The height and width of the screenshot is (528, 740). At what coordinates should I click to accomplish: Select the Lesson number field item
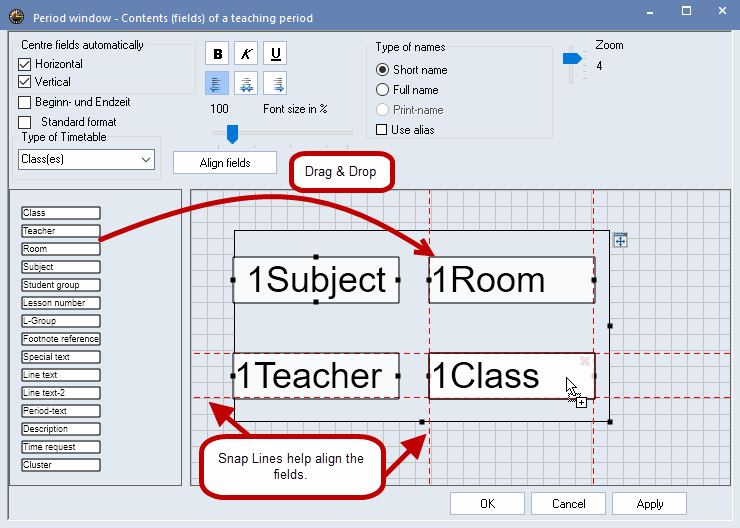(x=61, y=303)
